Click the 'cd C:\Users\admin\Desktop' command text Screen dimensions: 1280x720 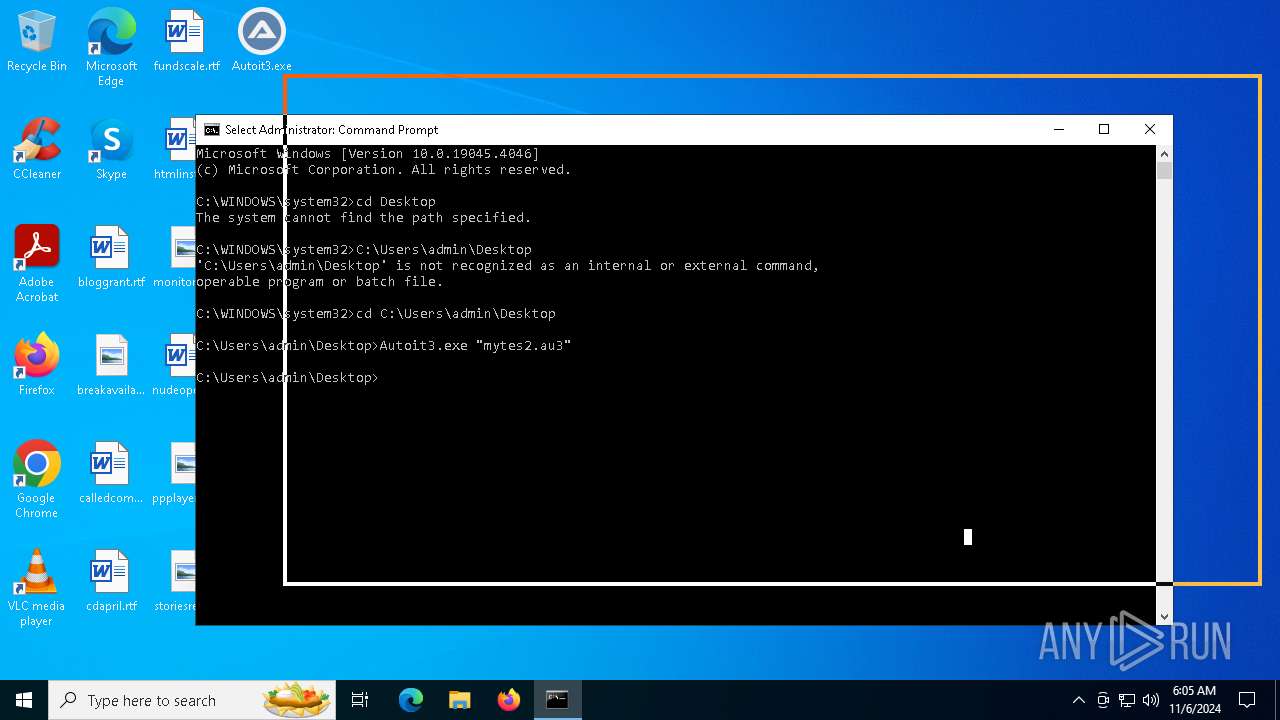click(x=456, y=314)
